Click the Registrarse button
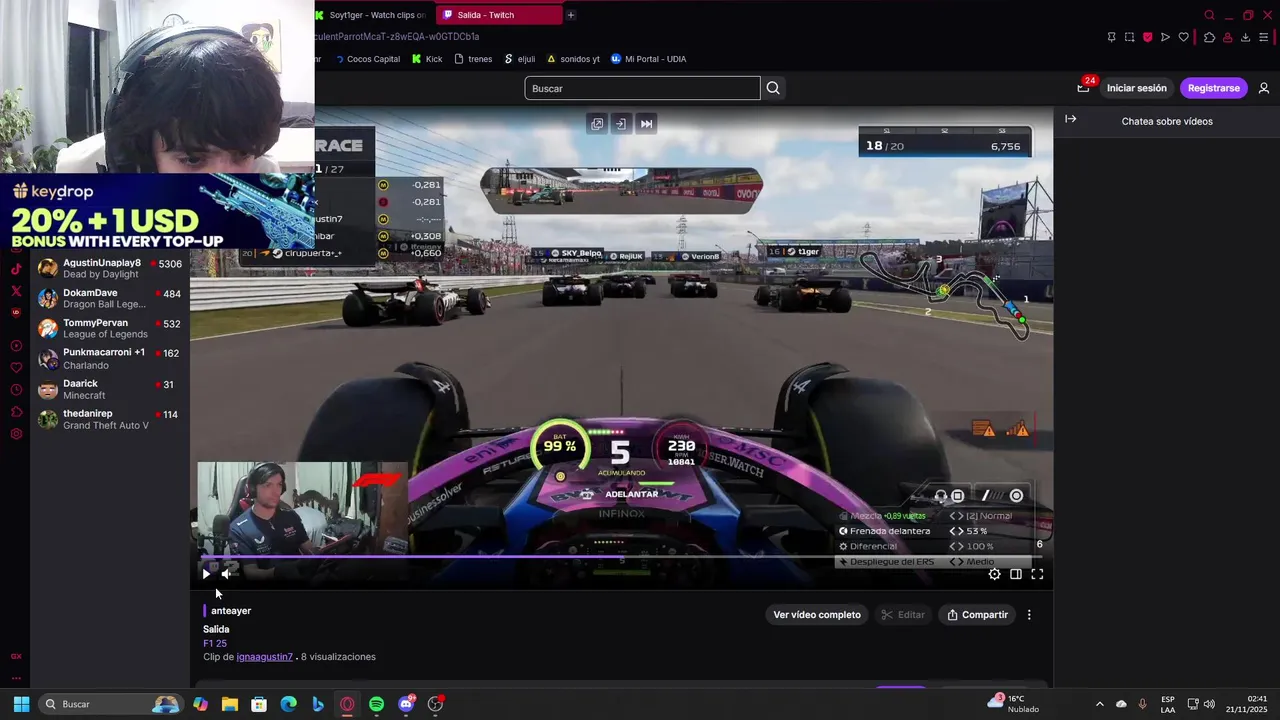Viewport: 1280px width, 720px height. coord(1213,88)
